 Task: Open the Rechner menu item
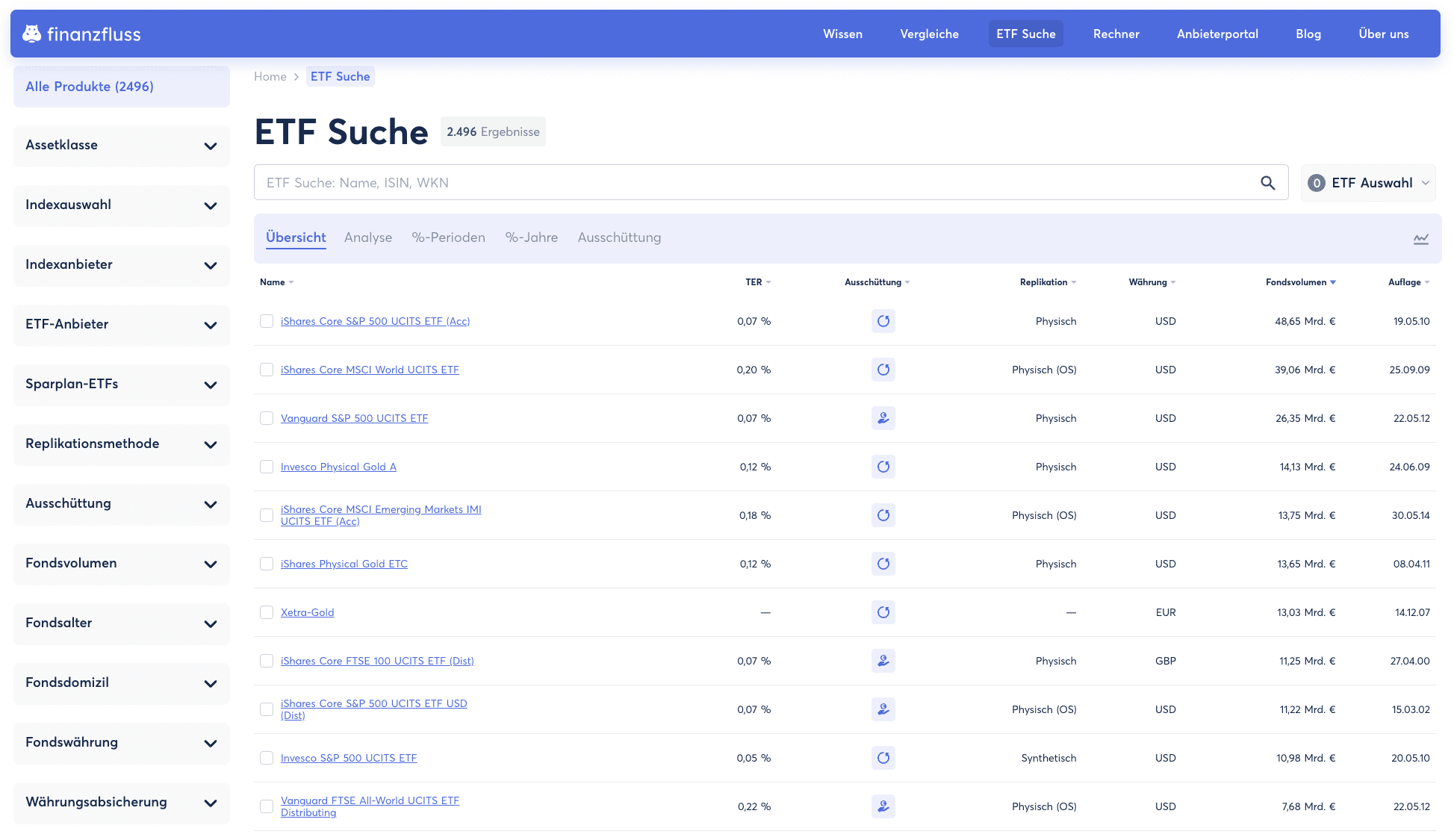pos(1116,34)
